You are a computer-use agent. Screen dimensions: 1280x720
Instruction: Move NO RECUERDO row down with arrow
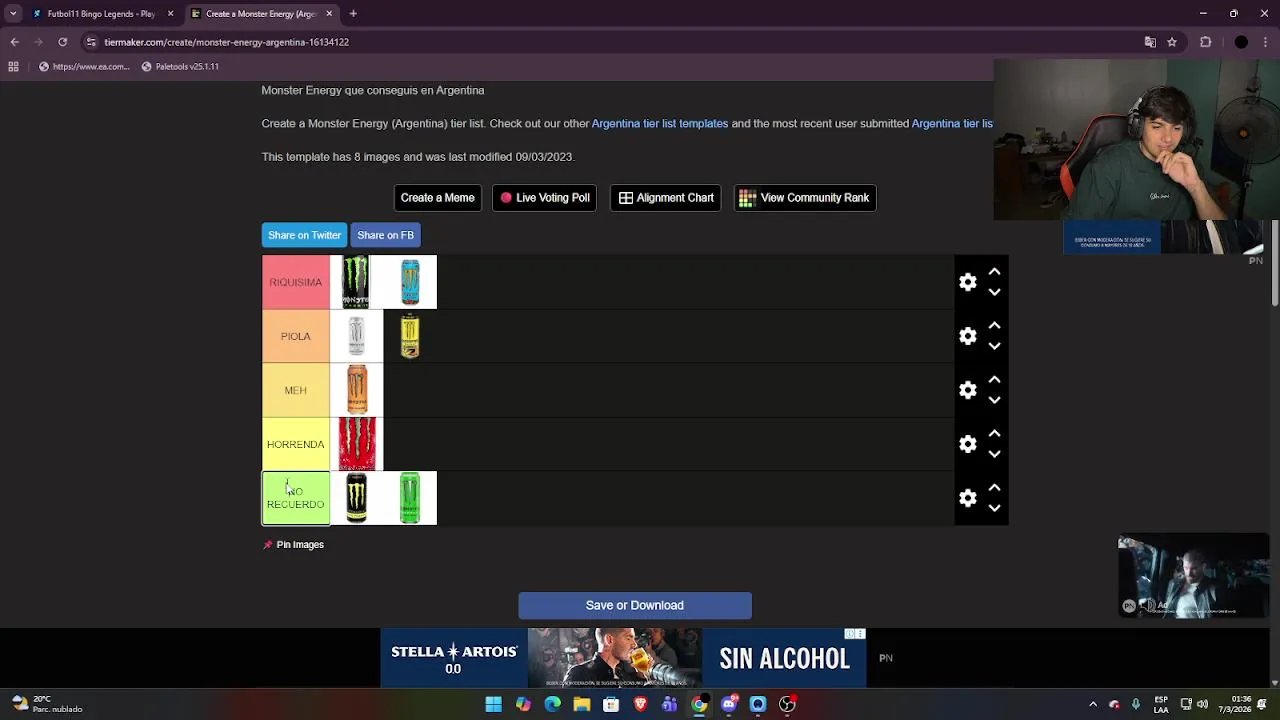[x=994, y=508]
